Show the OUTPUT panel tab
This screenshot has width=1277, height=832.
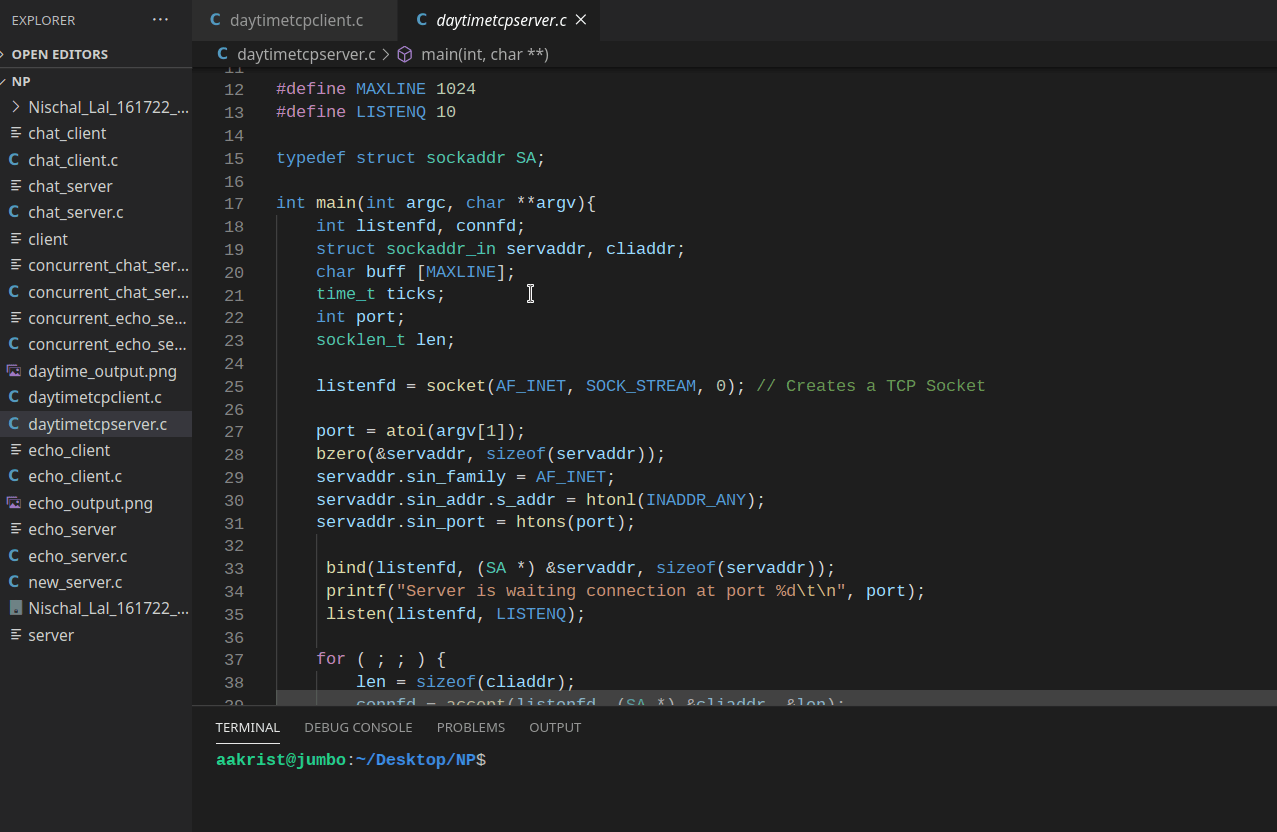555,727
